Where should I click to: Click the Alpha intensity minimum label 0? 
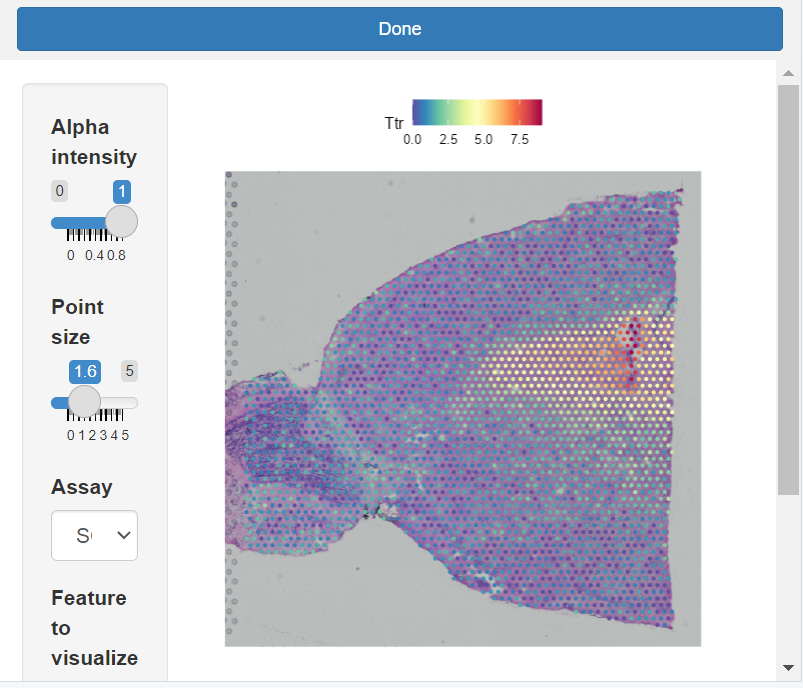tap(59, 191)
